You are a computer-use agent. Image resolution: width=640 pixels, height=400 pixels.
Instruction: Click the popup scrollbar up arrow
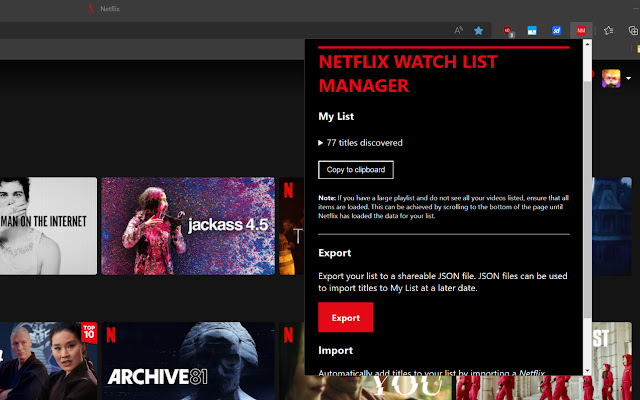coord(587,46)
